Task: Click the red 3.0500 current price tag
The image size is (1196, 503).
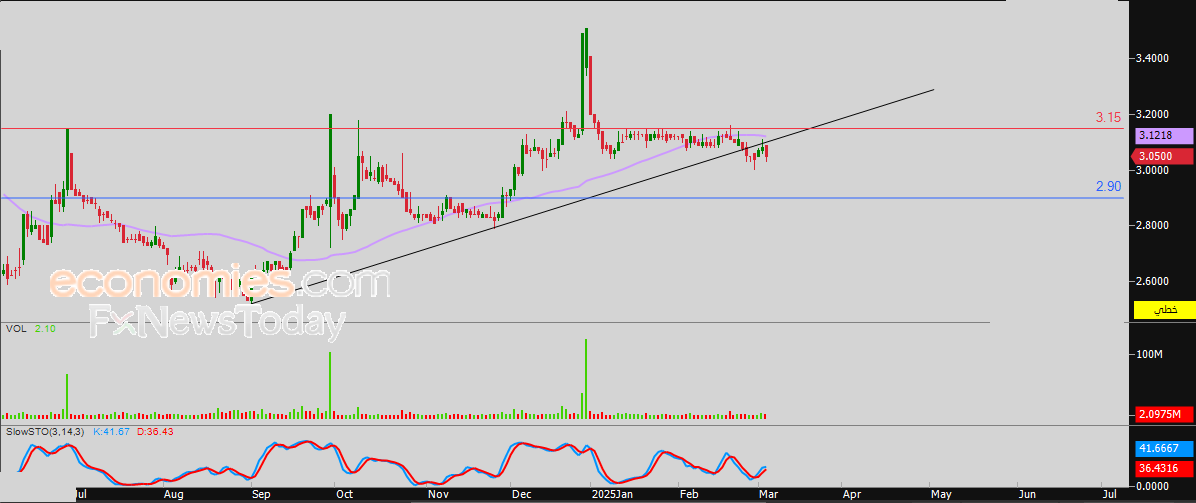Action: tap(1164, 156)
